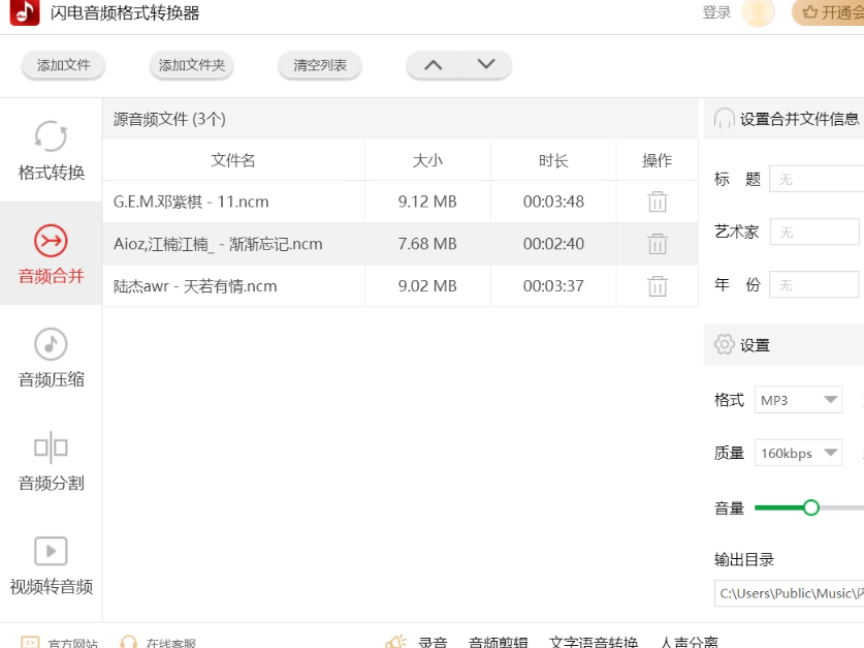Click the 9.12 MB size cell
This screenshot has width=864, height=648.
[428, 202]
